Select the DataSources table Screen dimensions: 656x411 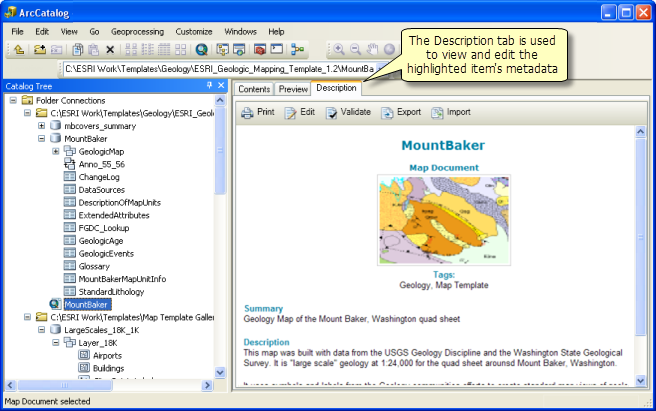[x=102, y=190]
